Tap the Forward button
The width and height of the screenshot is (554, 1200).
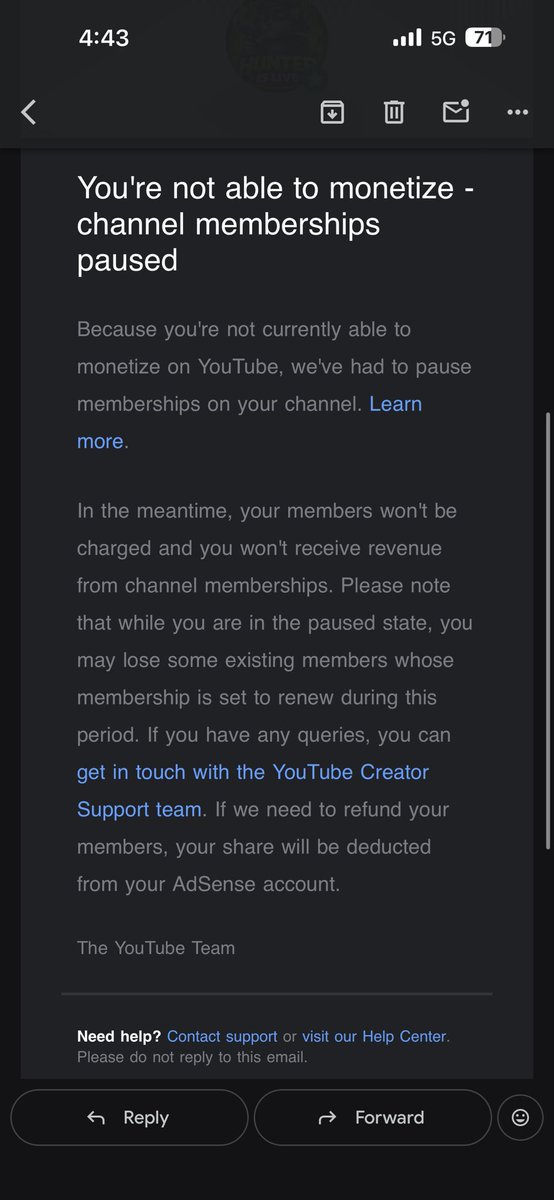point(372,1117)
